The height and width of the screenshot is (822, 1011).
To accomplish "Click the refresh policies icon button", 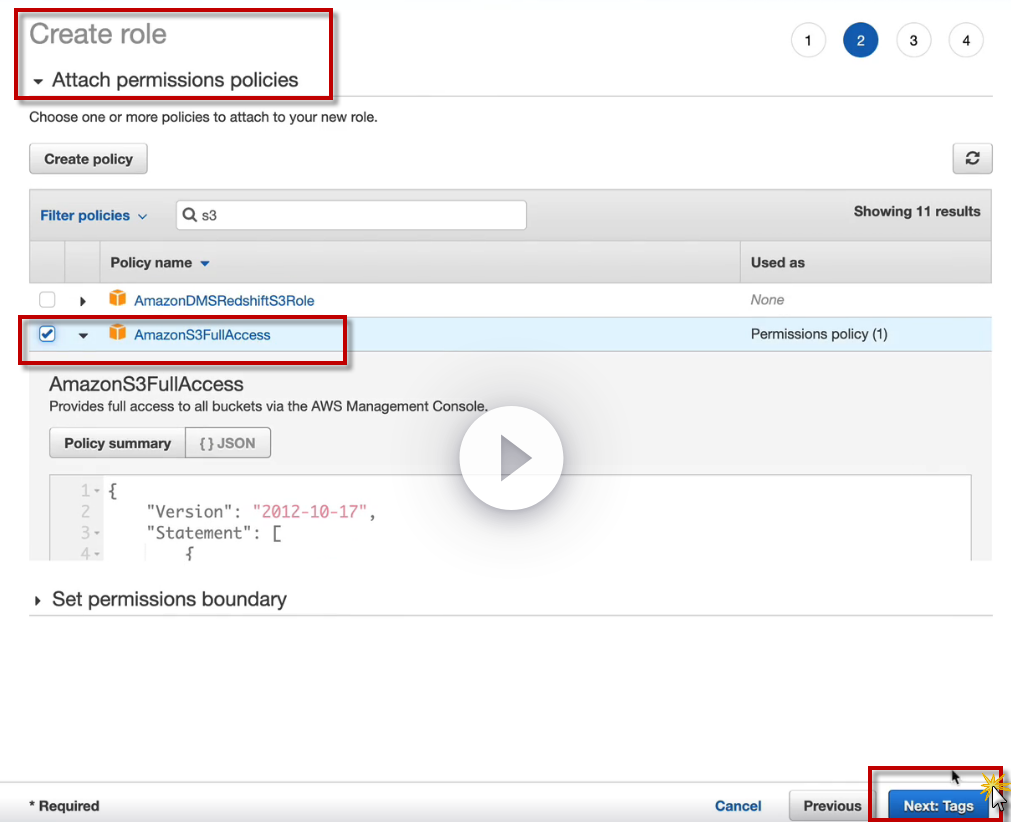I will tap(972, 158).
